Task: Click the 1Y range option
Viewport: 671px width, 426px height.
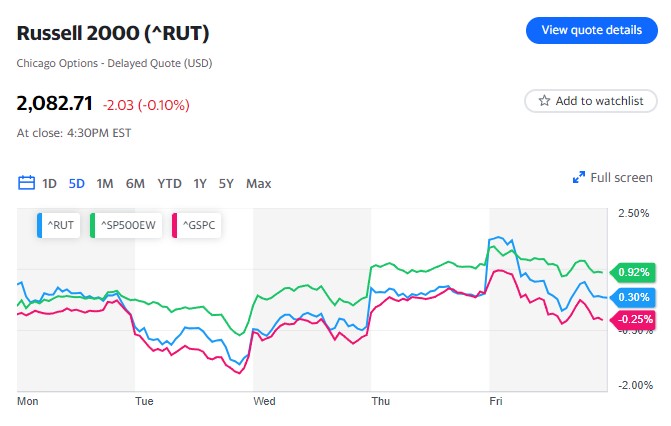Action: click(200, 183)
